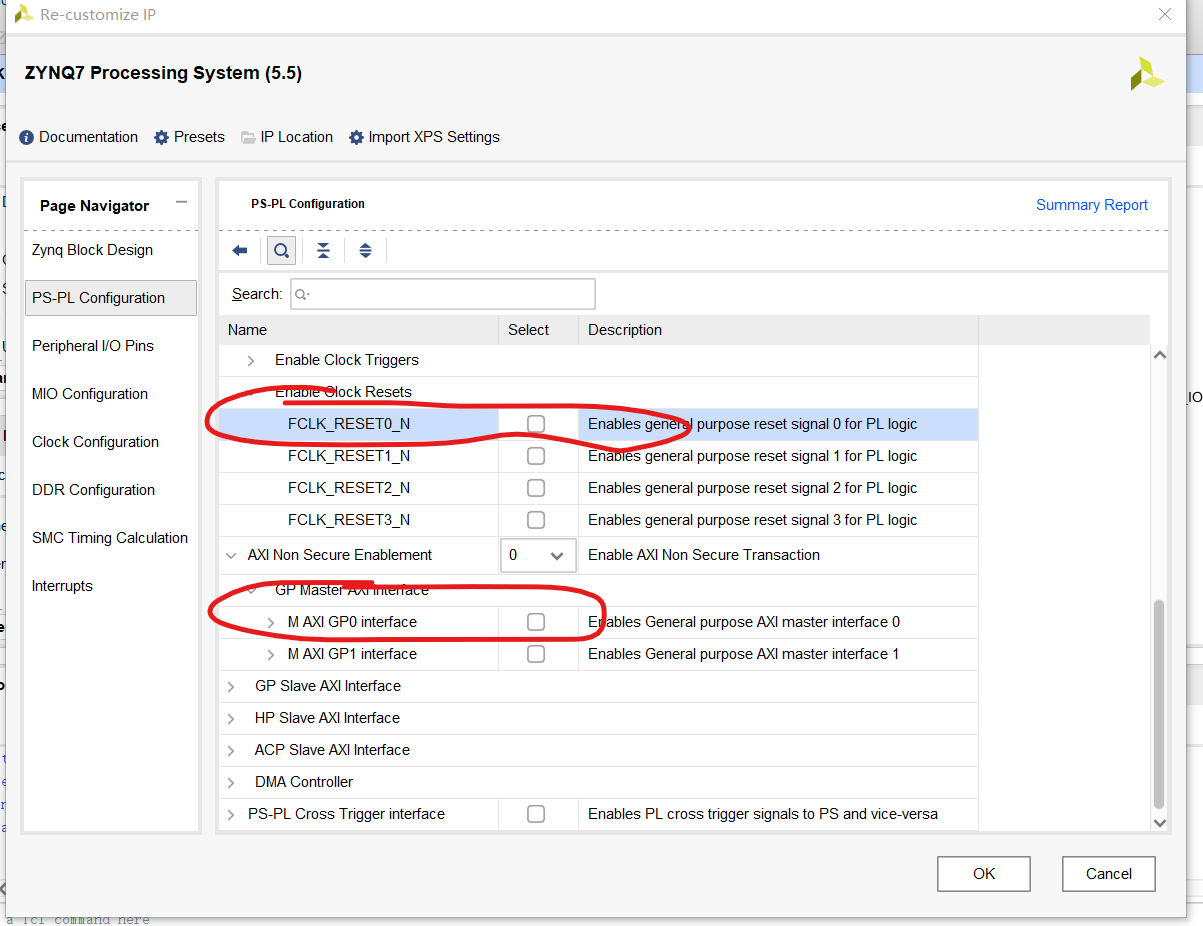Toggle the search magnifier toolbar icon

click(x=281, y=251)
